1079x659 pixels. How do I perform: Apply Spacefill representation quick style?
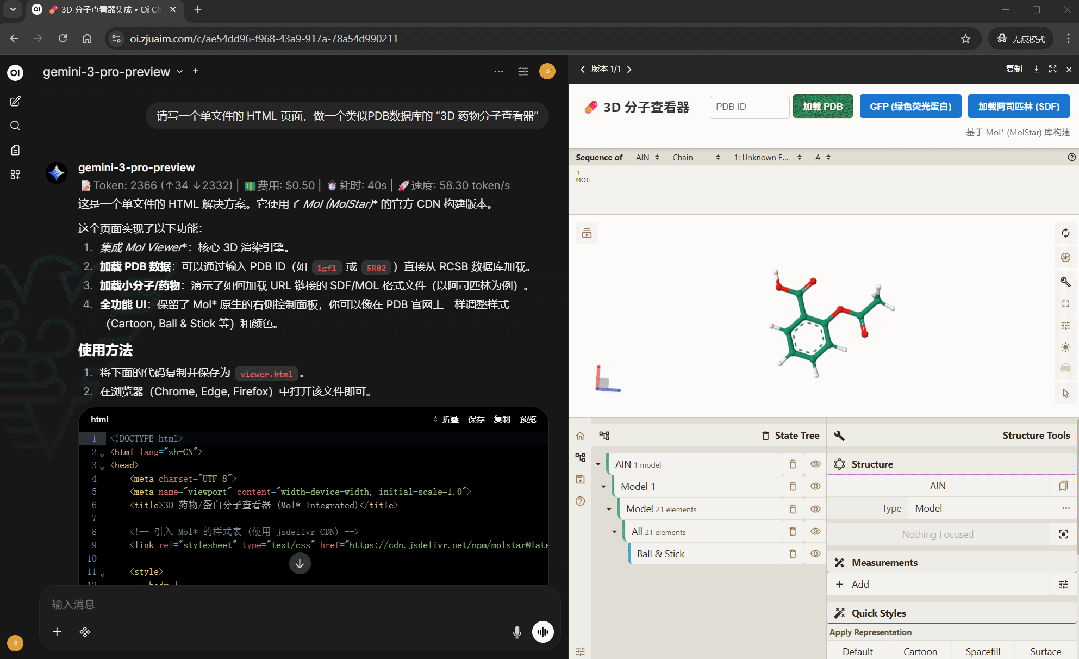(983, 651)
